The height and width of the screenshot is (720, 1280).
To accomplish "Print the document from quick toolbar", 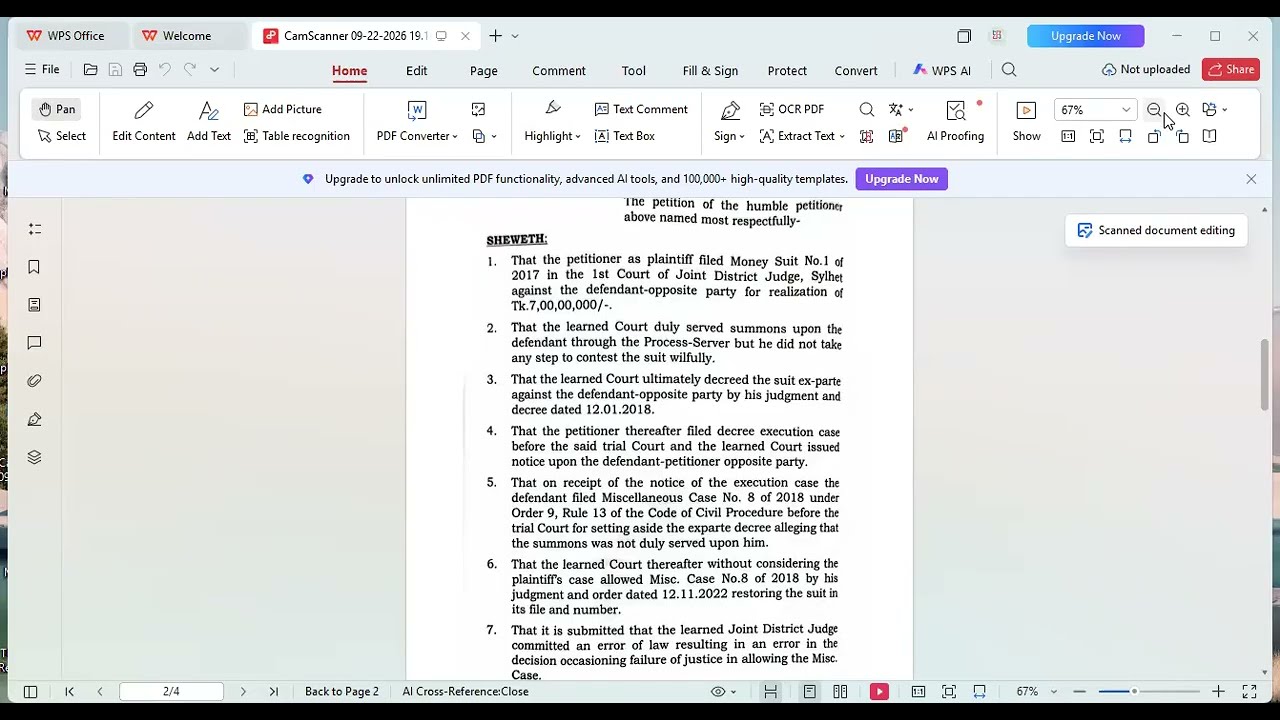I will [x=140, y=70].
